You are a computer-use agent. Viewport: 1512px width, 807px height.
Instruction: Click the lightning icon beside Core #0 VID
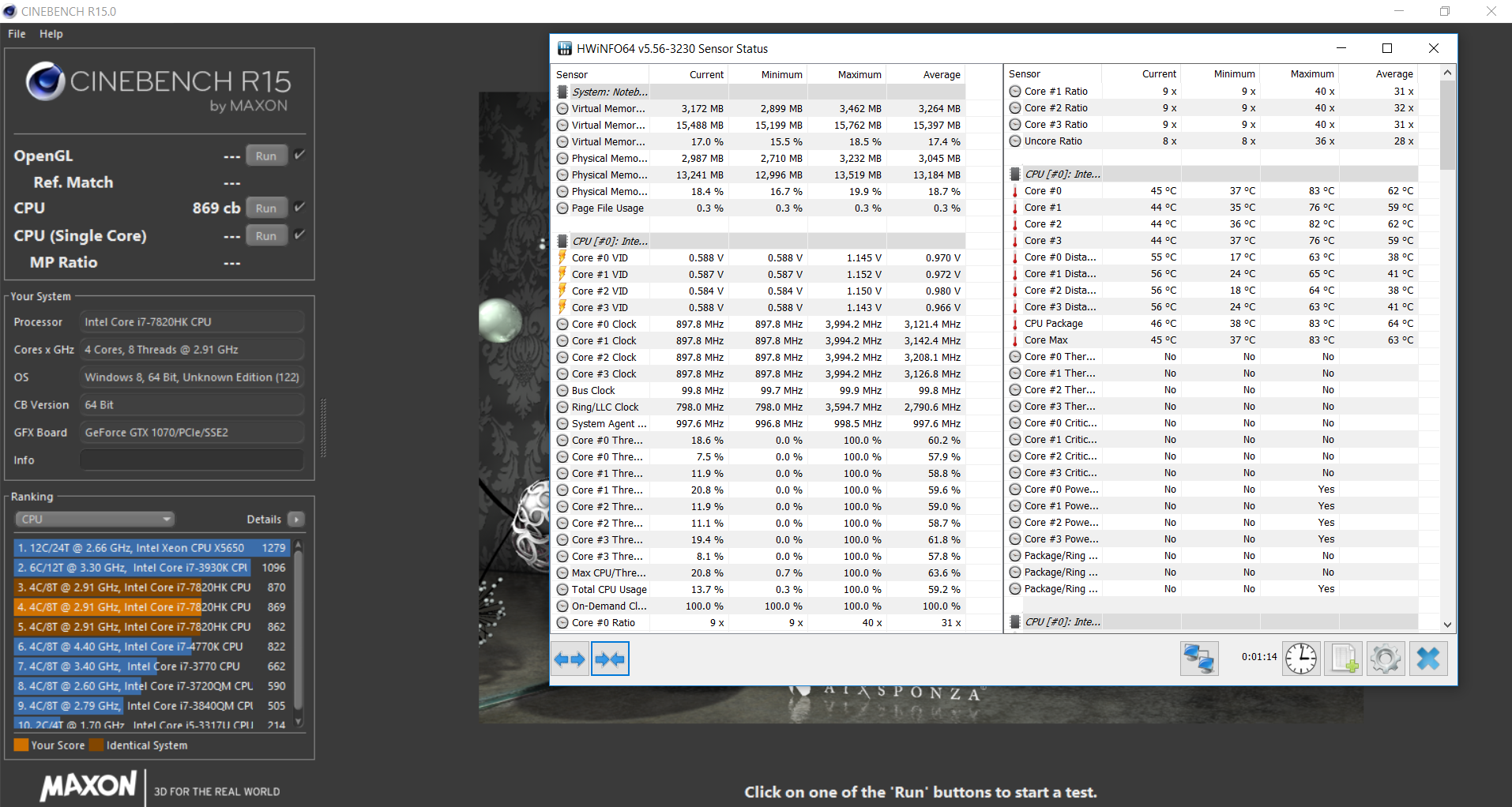point(562,257)
